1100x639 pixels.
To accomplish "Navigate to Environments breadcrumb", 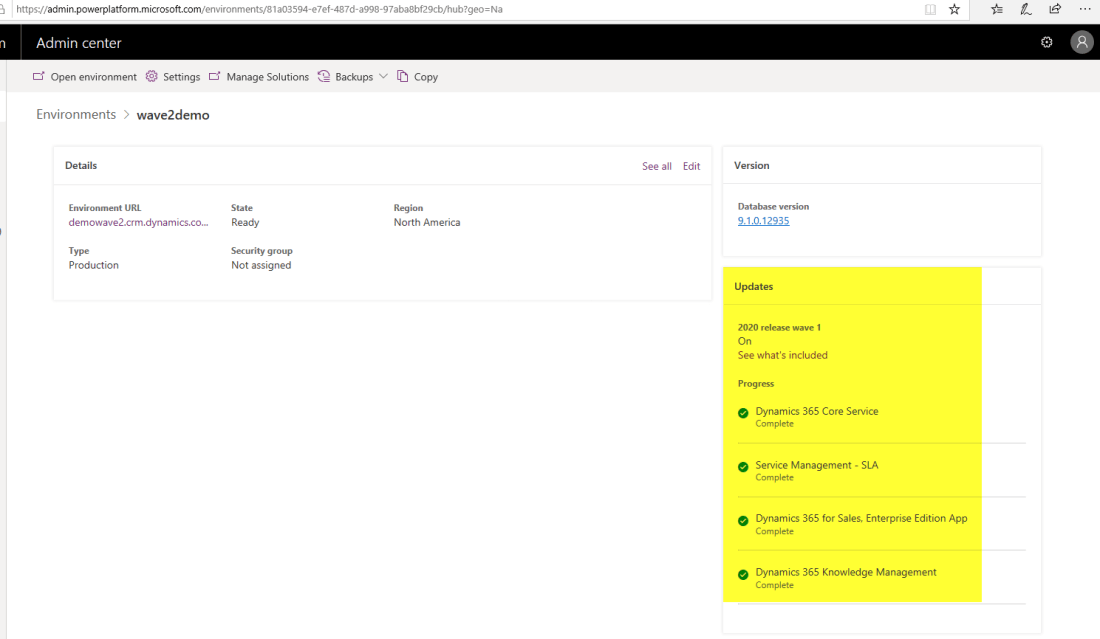I will point(76,115).
